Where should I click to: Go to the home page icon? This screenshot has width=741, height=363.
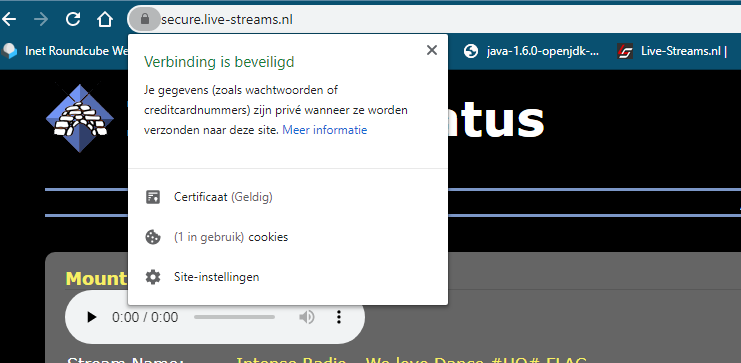(x=105, y=19)
